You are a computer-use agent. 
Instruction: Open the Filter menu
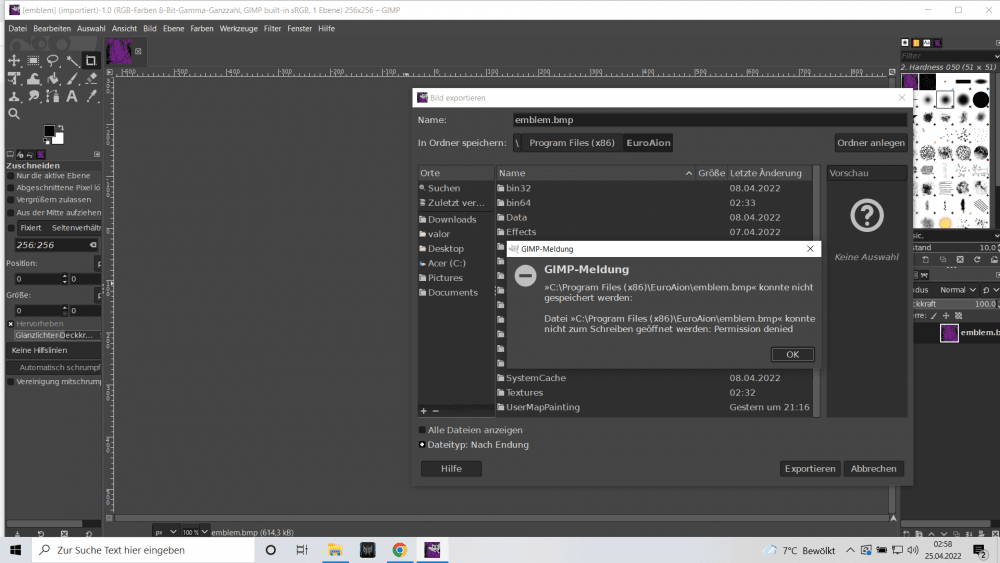point(272,29)
